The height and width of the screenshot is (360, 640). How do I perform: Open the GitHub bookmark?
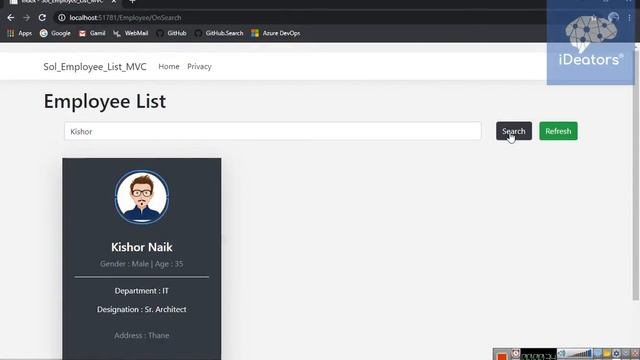[171, 33]
